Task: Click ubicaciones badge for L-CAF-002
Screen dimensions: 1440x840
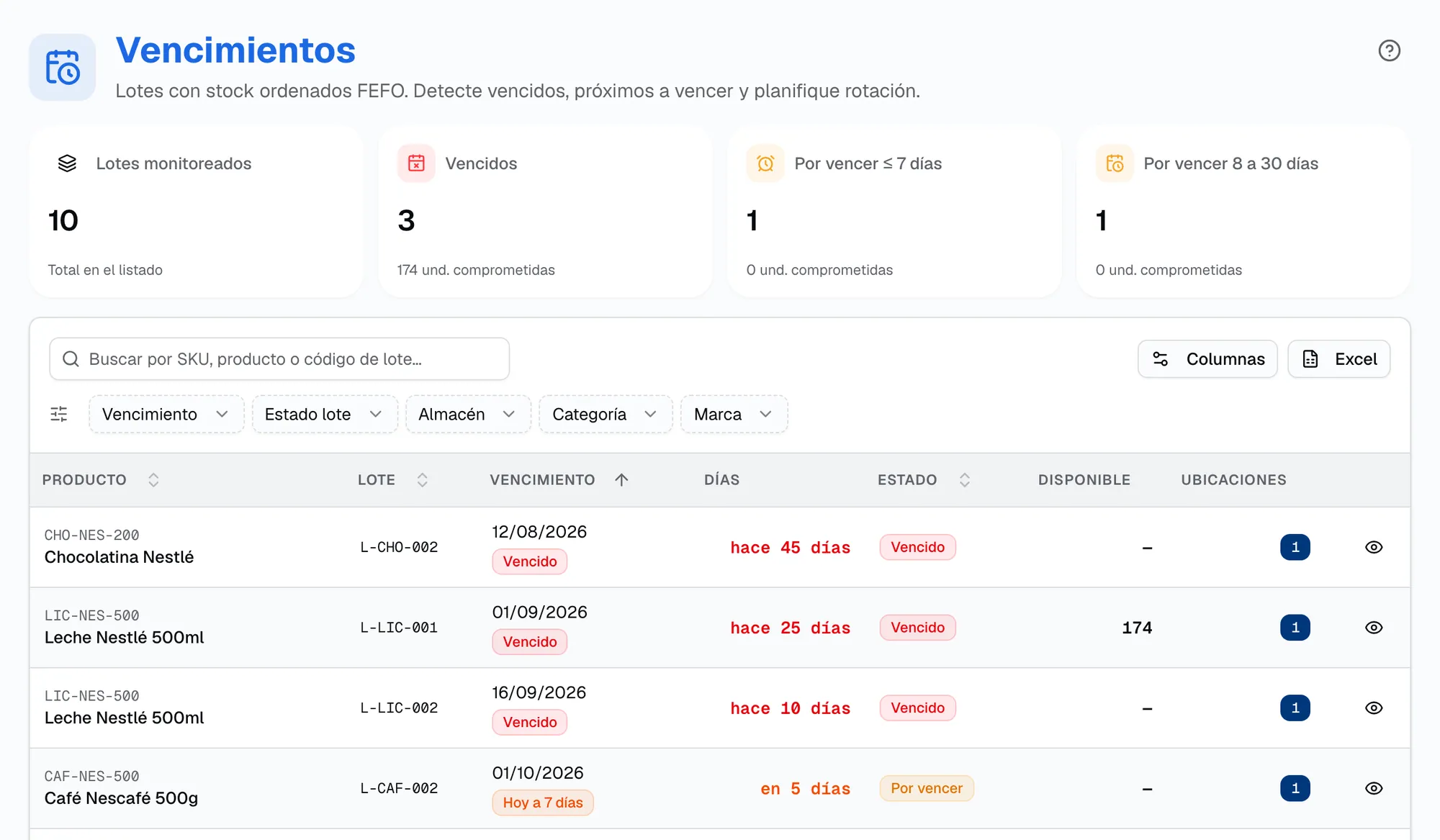Action: click(1295, 788)
